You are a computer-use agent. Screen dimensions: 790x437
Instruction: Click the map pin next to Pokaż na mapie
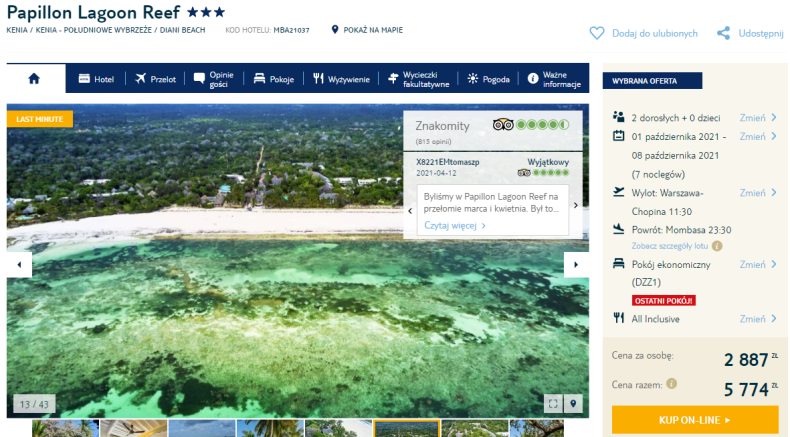coord(335,30)
